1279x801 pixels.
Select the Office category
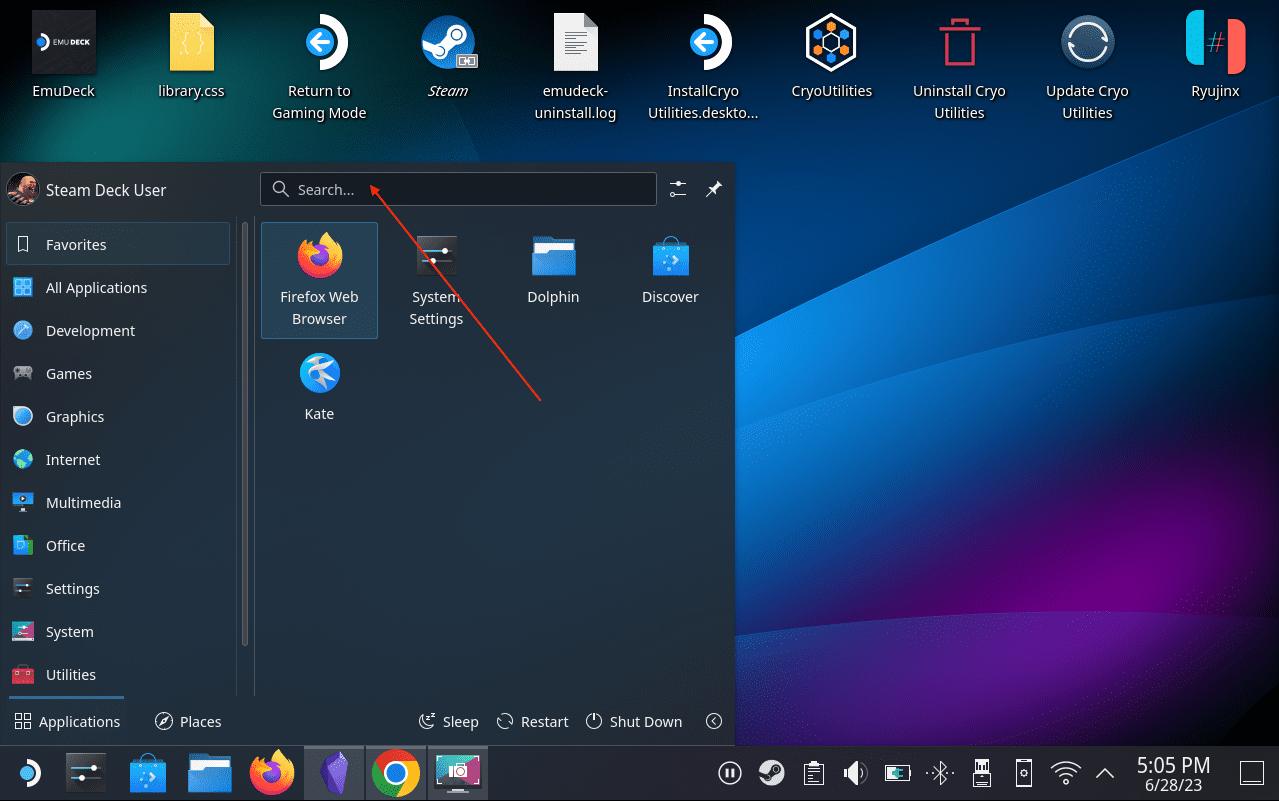(118, 545)
